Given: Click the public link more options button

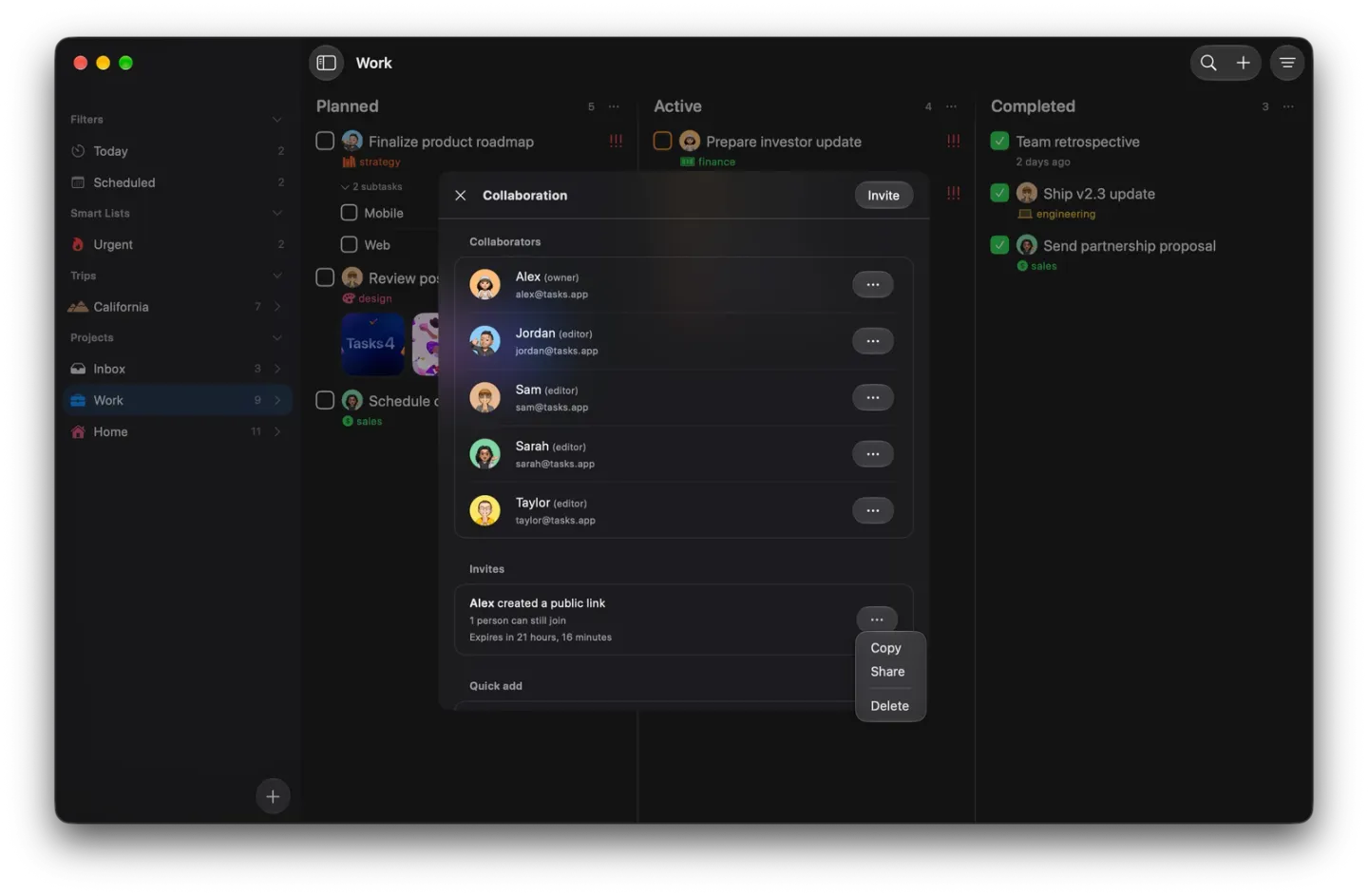Looking at the screenshot, I should tap(876, 620).
